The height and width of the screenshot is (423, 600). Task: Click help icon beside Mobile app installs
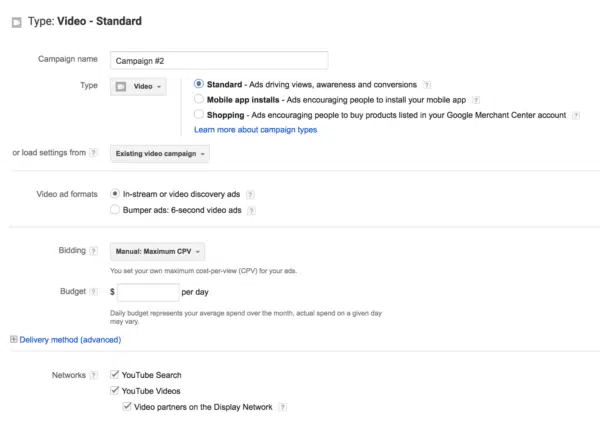(x=476, y=101)
